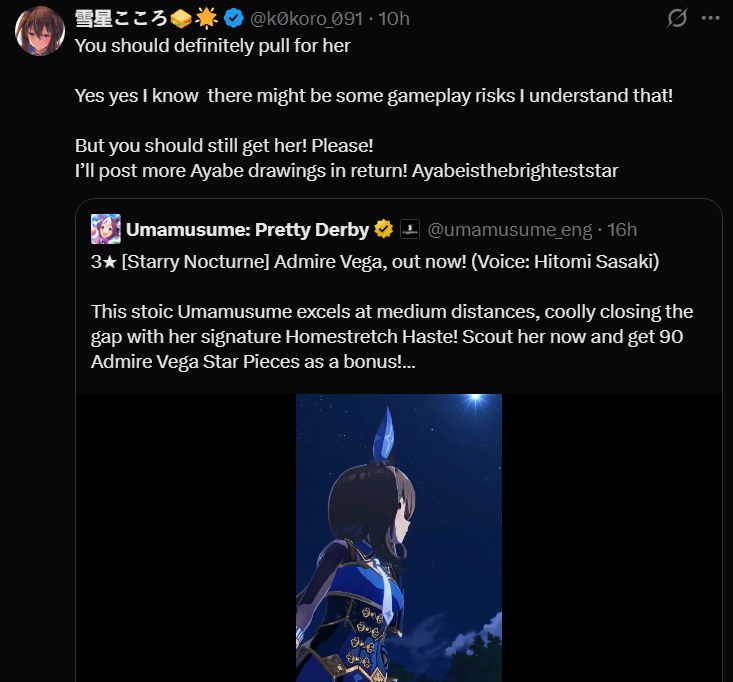This screenshot has width=733, height=682.
Task: Click the blue verified checkmark badge
Action: click(x=234, y=18)
